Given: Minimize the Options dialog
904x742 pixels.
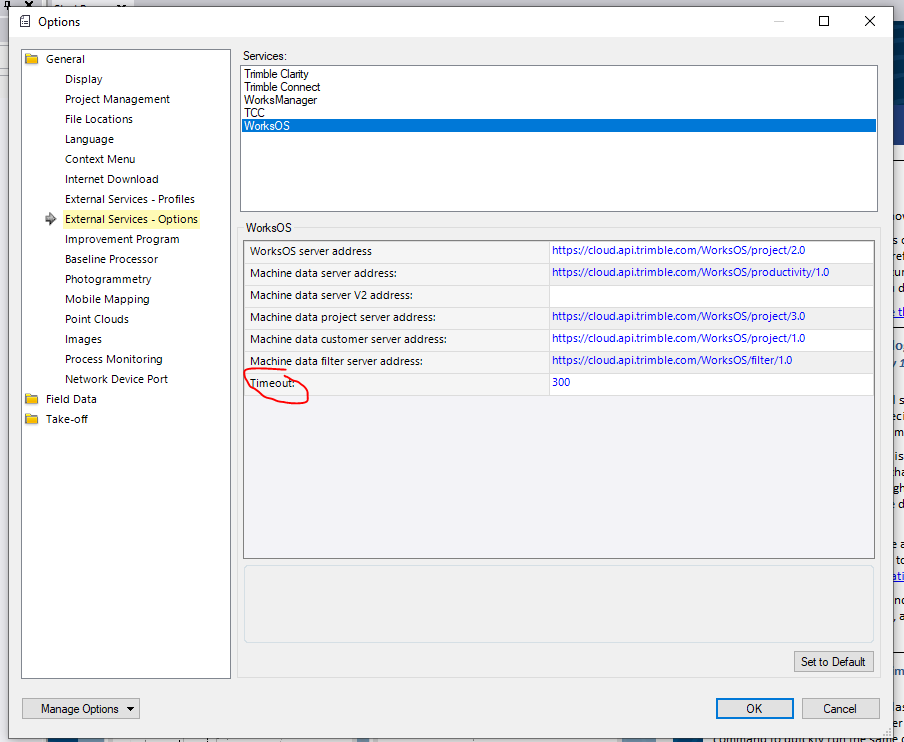Looking at the screenshot, I should tap(779, 21).
